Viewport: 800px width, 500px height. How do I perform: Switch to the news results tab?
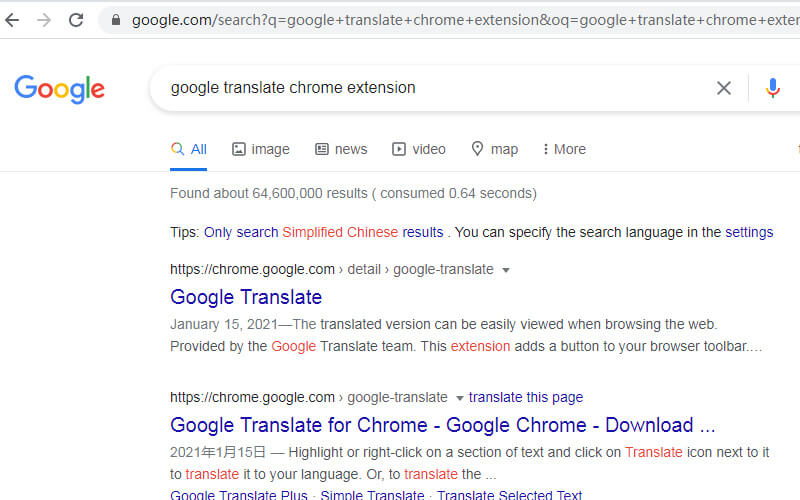pos(341,149)
